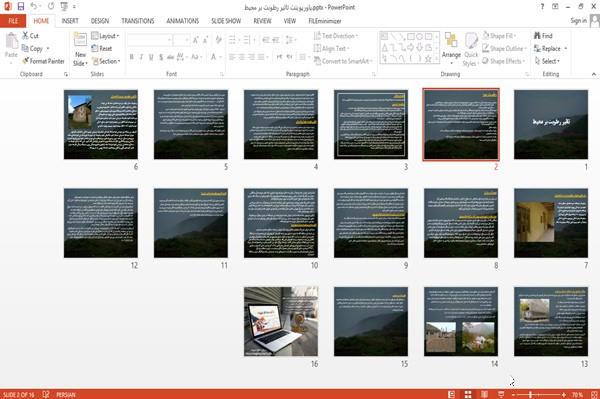Switch to the SLIDE SHOW tab
The image size is (600, 399).
(x=226, y=21)
